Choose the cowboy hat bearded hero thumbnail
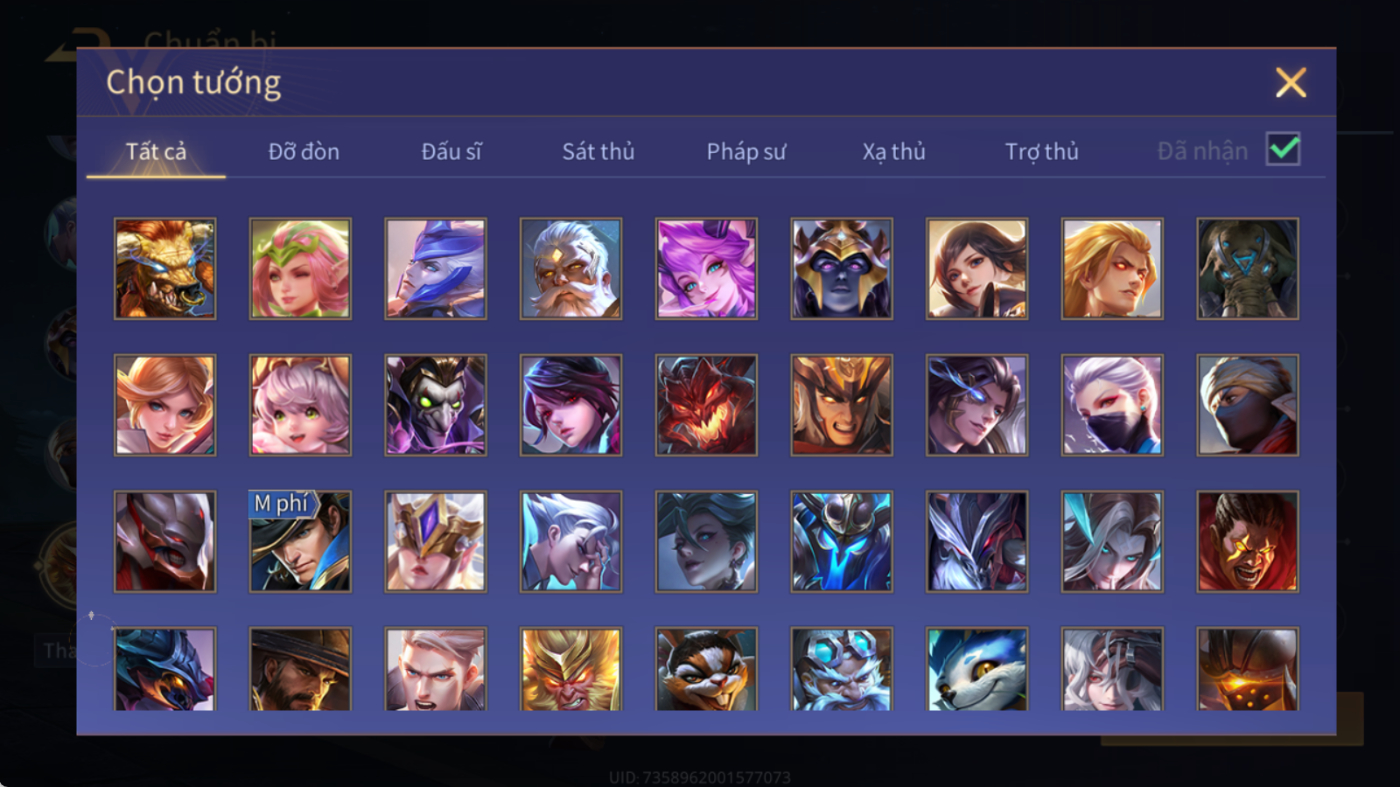Viewport: 1400px width, 787px height. pyautogui.click(x=300, y=669)
